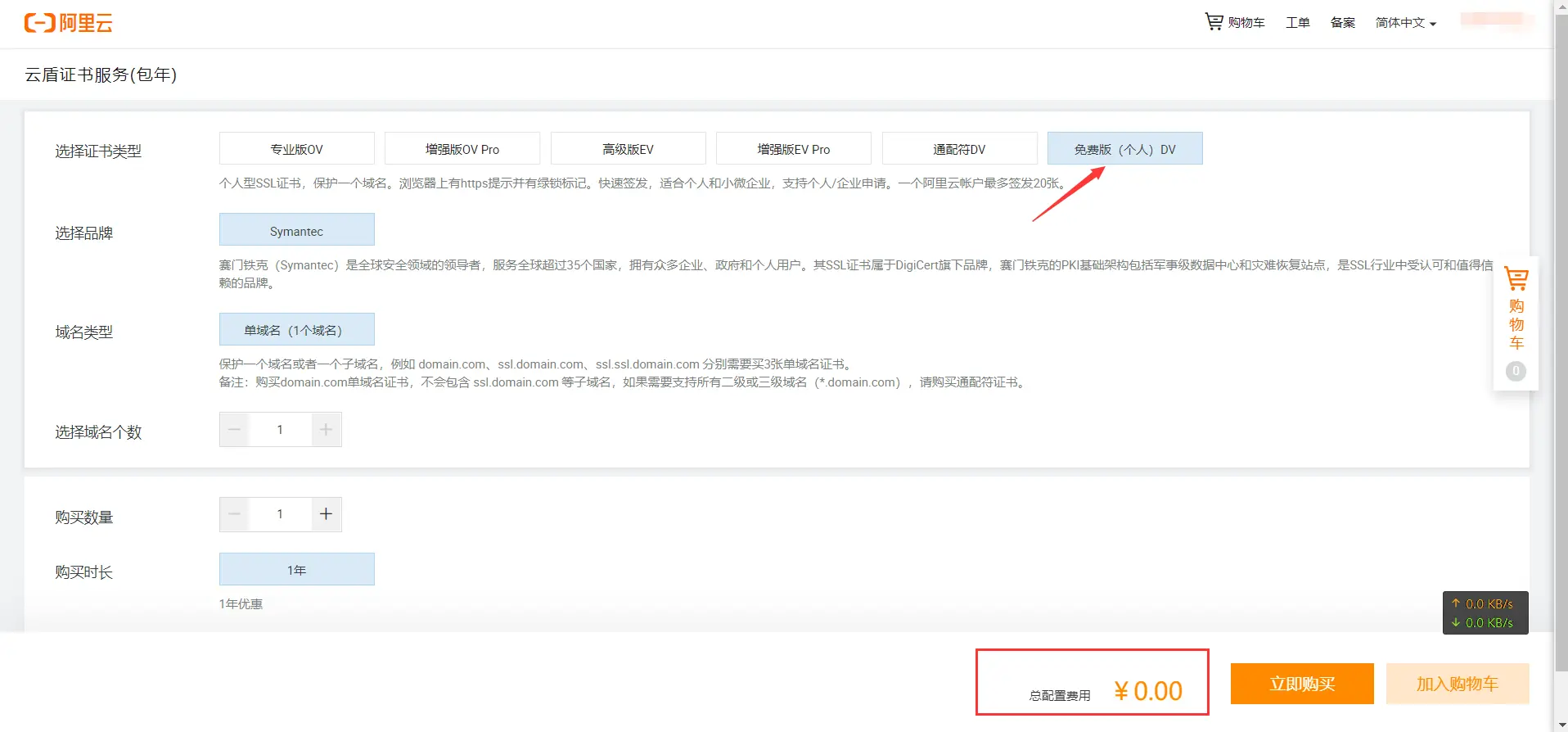Open the 工单 link
This screenshot has height=732, width=1568.
[1297, 22]
